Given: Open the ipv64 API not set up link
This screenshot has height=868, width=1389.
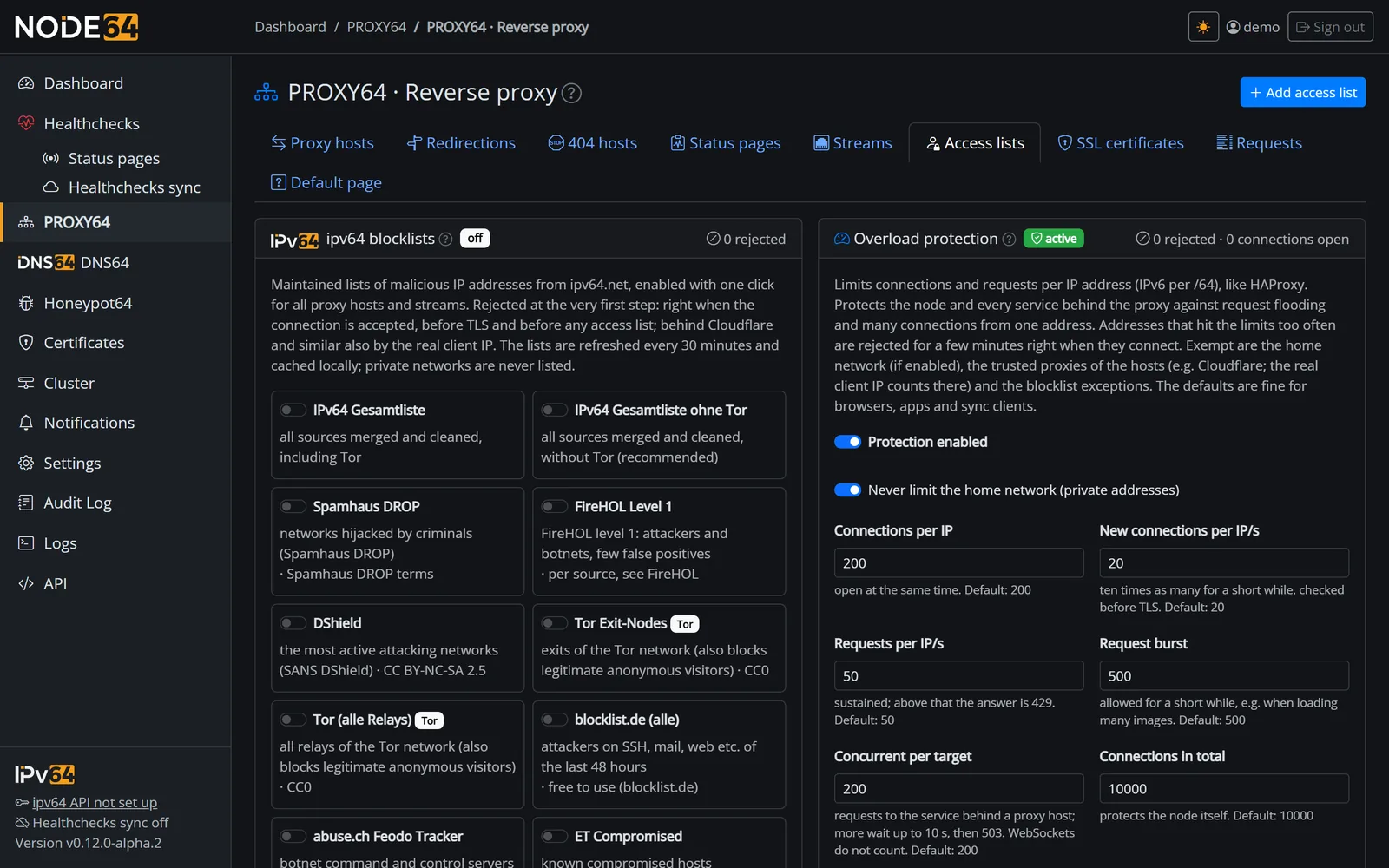Looking at the screenshot, I should pos(95,803).
